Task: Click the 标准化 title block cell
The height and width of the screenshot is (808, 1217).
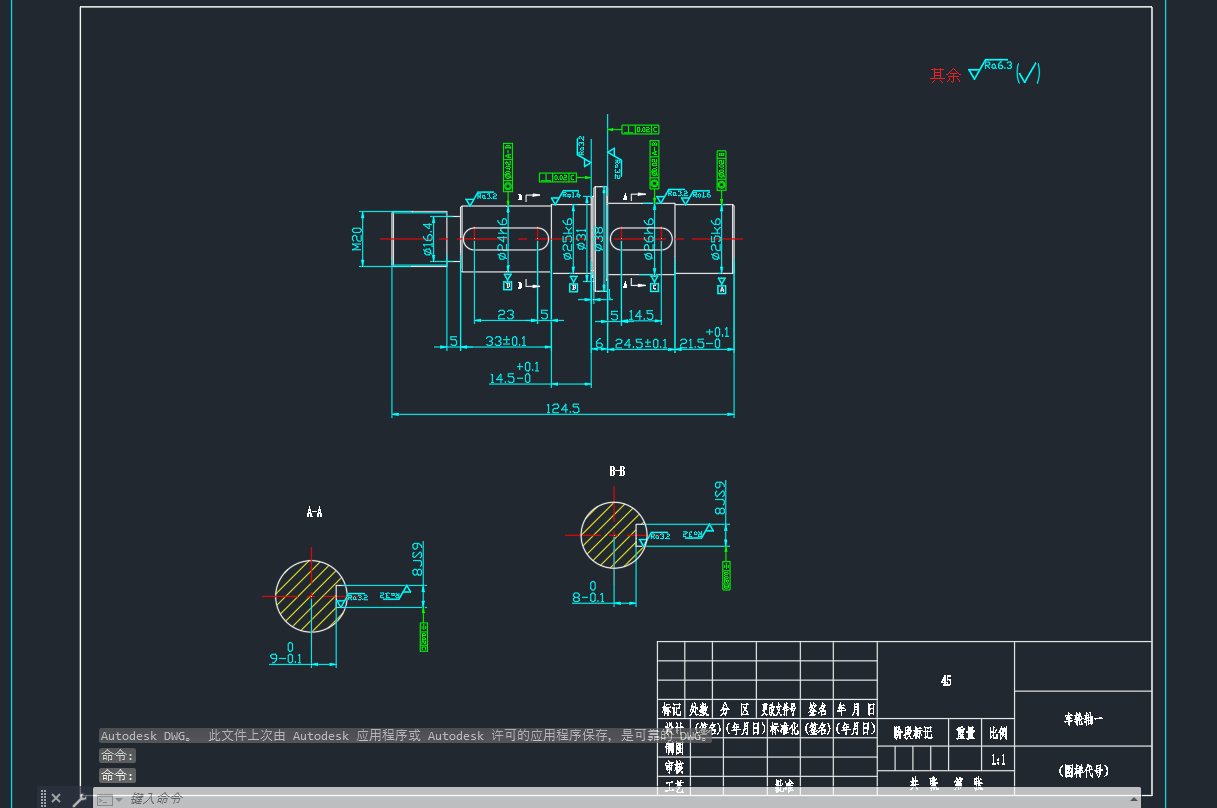Action: (785, 728)
